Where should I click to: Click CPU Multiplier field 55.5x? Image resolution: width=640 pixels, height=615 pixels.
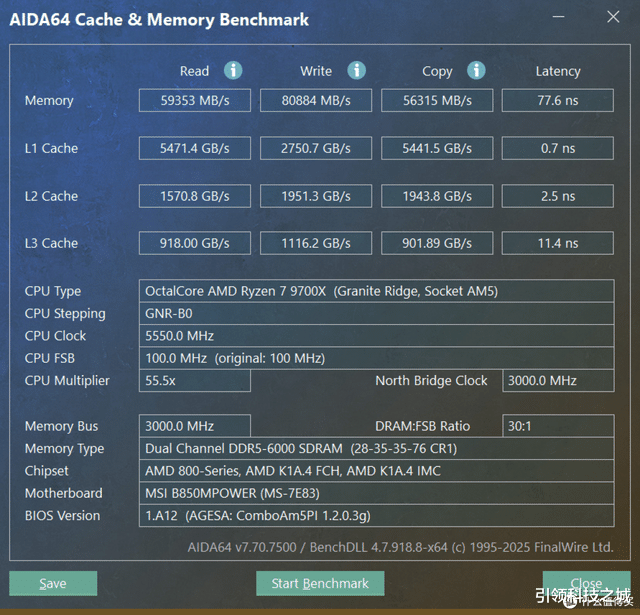pos(195,381)
